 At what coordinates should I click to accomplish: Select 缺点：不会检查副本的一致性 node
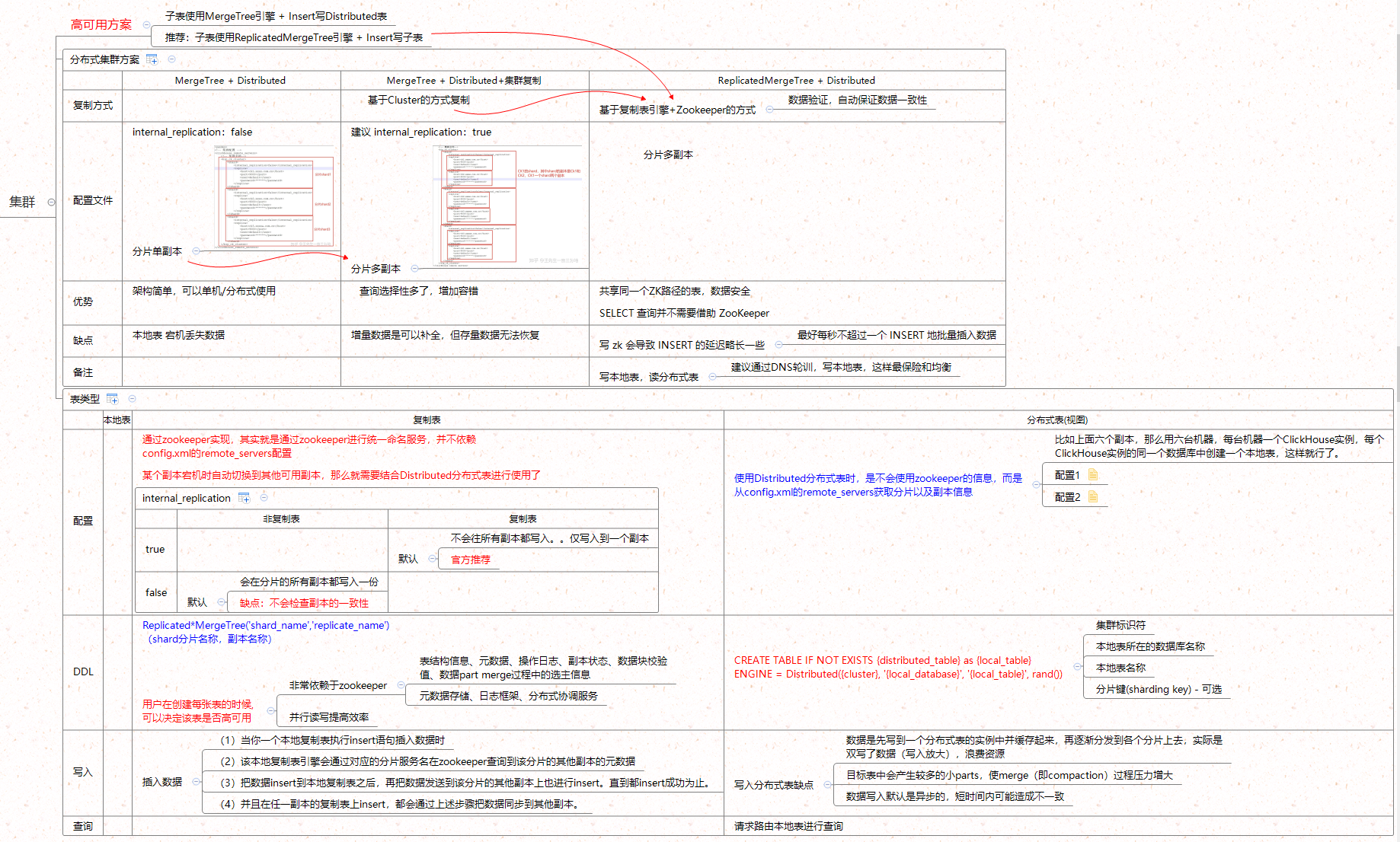304,604
